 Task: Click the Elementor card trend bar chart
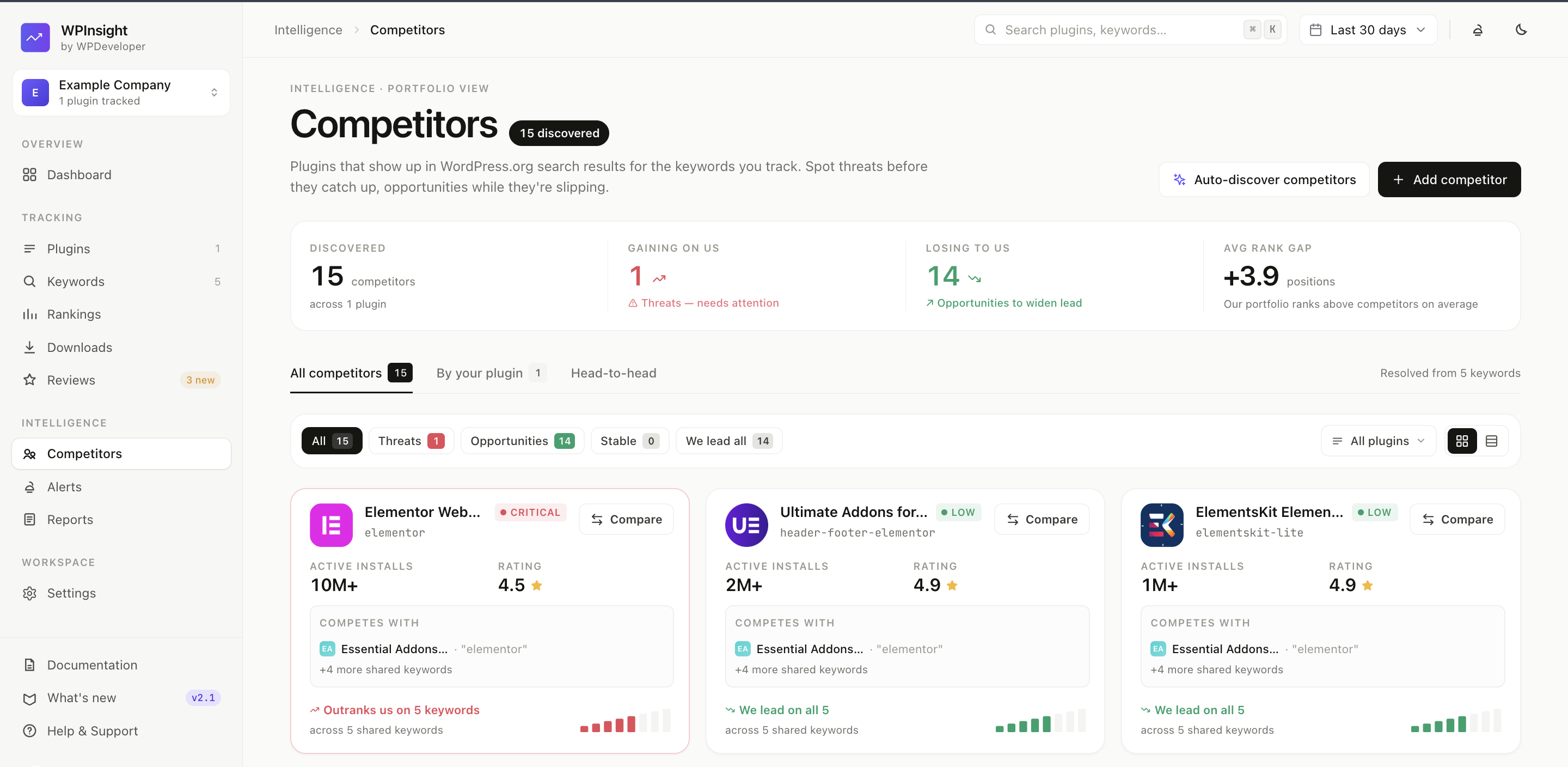[625, 720]
